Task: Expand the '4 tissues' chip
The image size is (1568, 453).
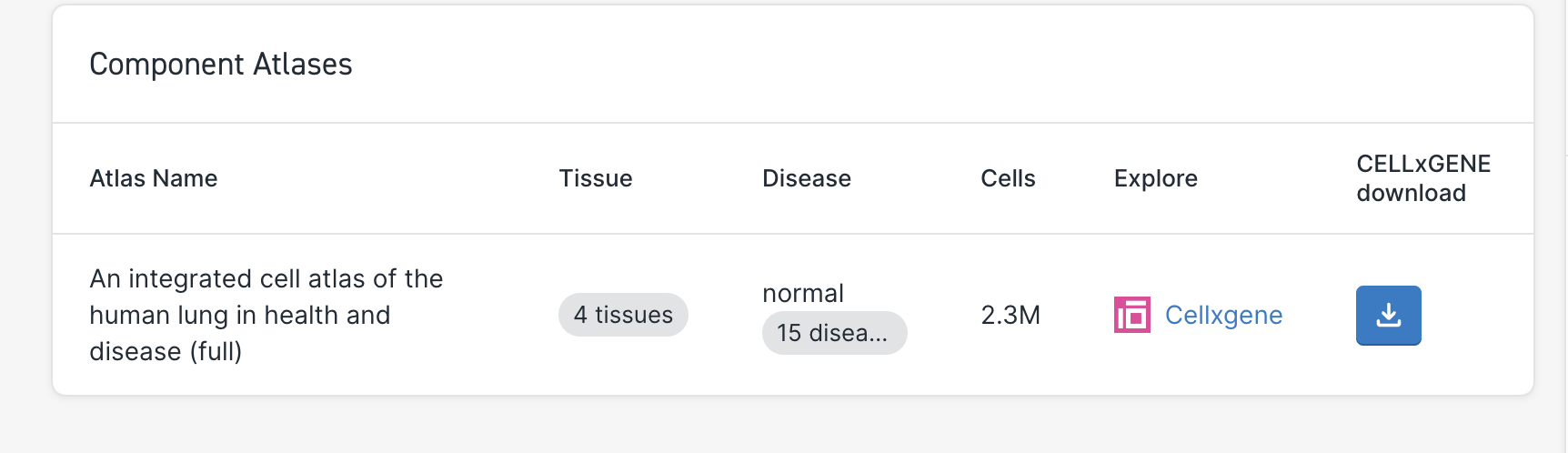Action: [623, 315]
